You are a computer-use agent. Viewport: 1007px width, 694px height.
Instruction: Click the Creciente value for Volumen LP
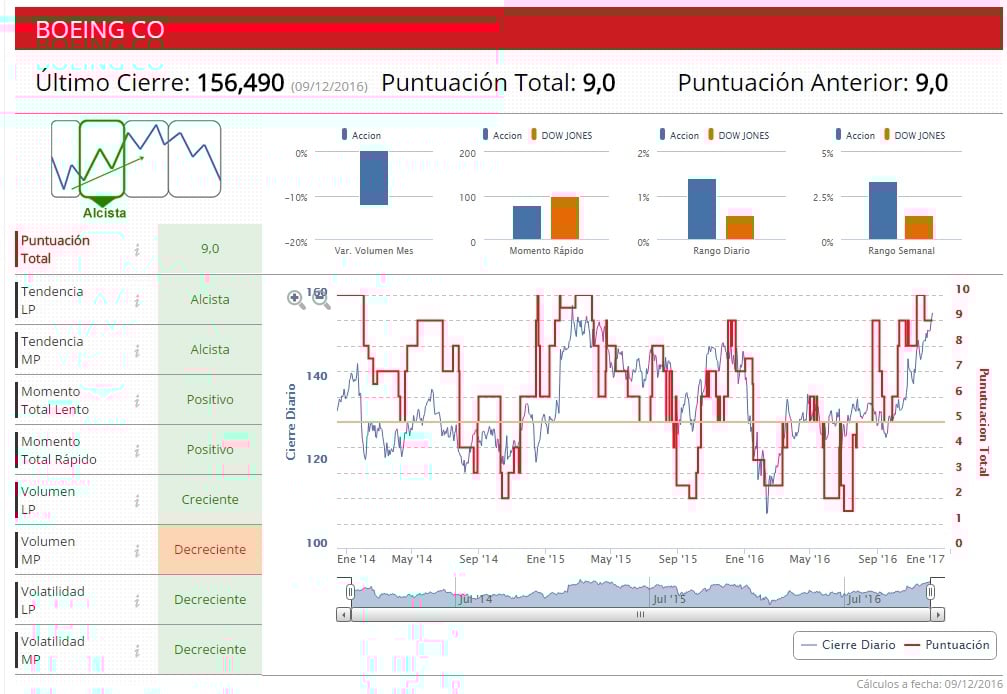[x=210, y=499]
